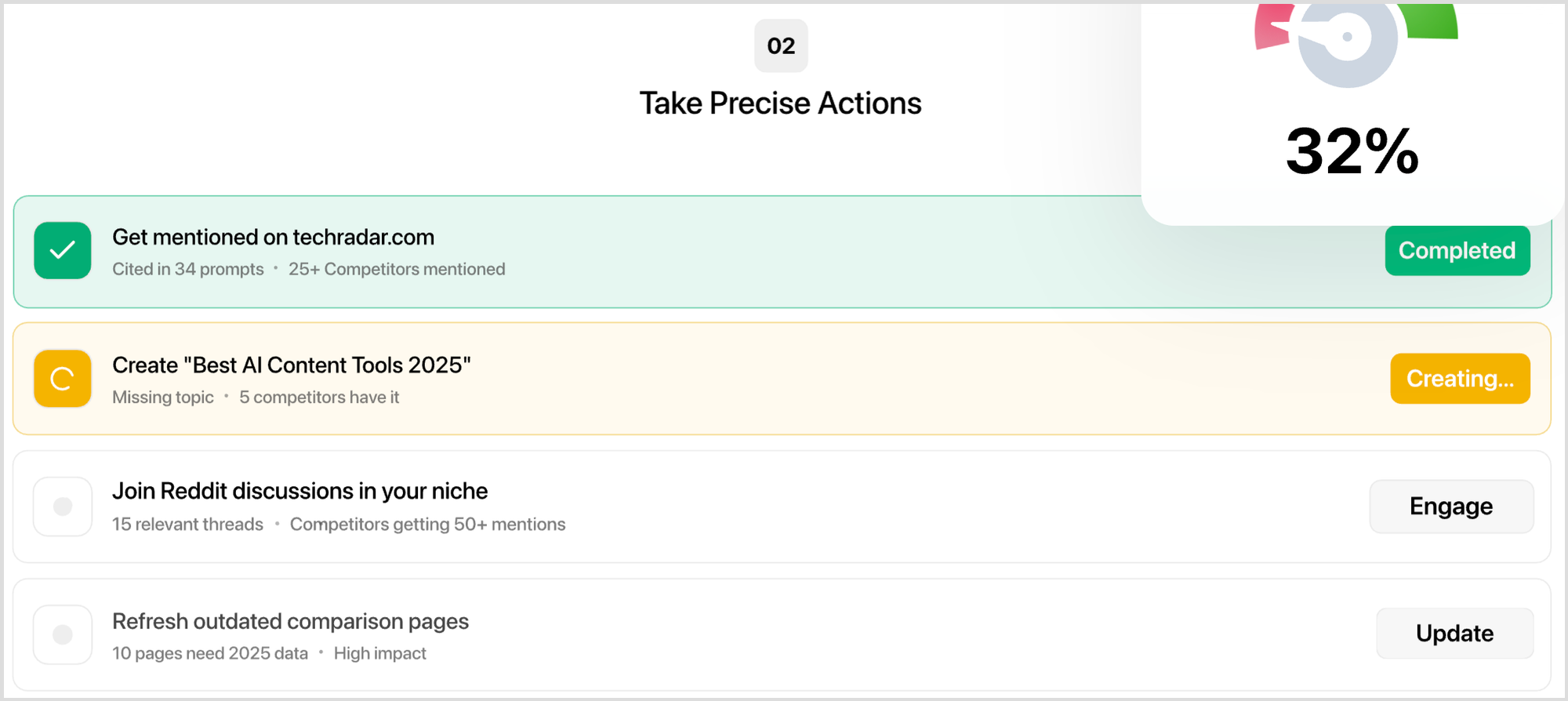Open "Join Reddit discussions in your niche"
This screenshot has width=1568, height=701.
point(299,491)
